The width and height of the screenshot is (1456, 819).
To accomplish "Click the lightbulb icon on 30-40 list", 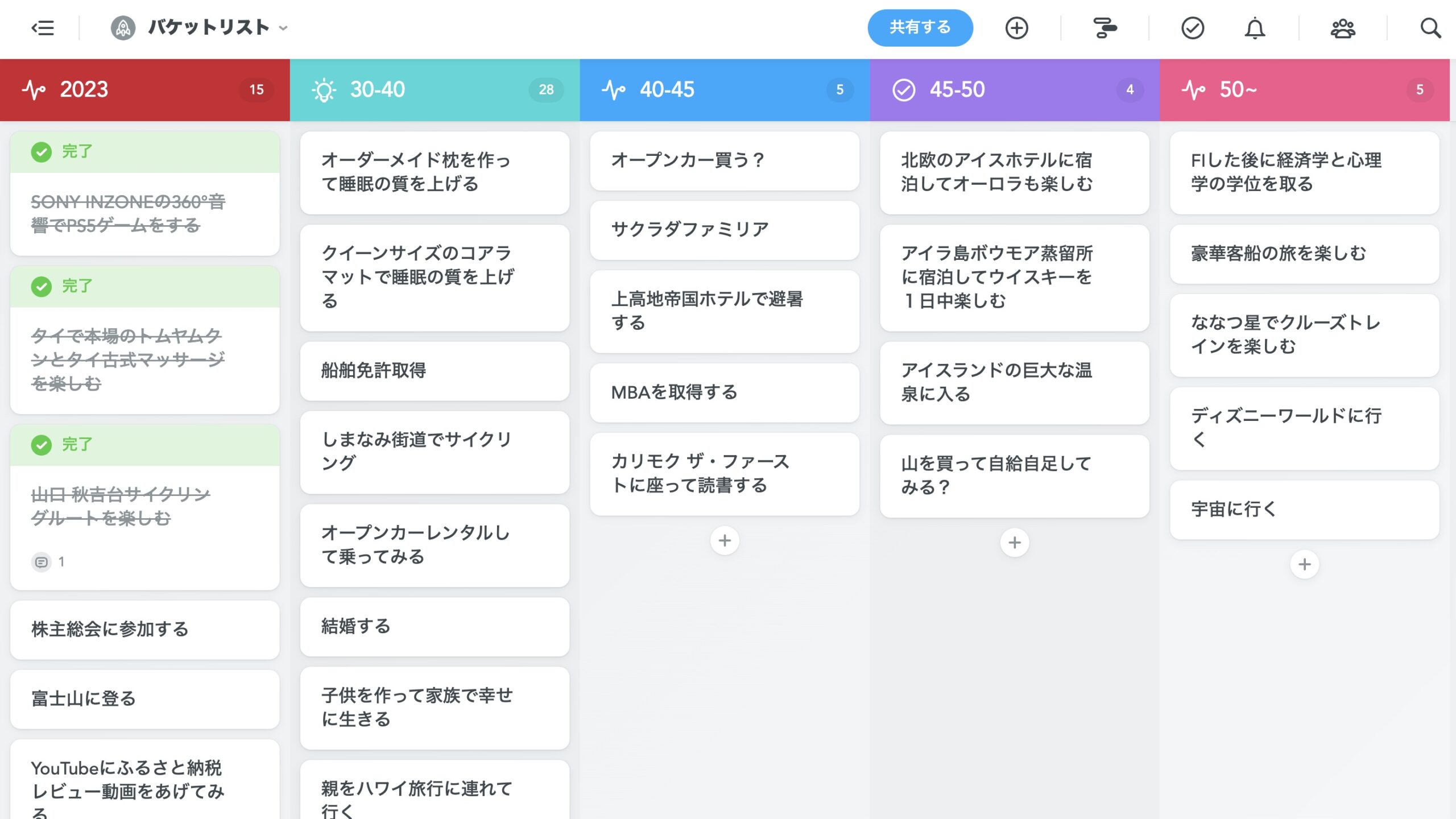I will pos(324,90).
